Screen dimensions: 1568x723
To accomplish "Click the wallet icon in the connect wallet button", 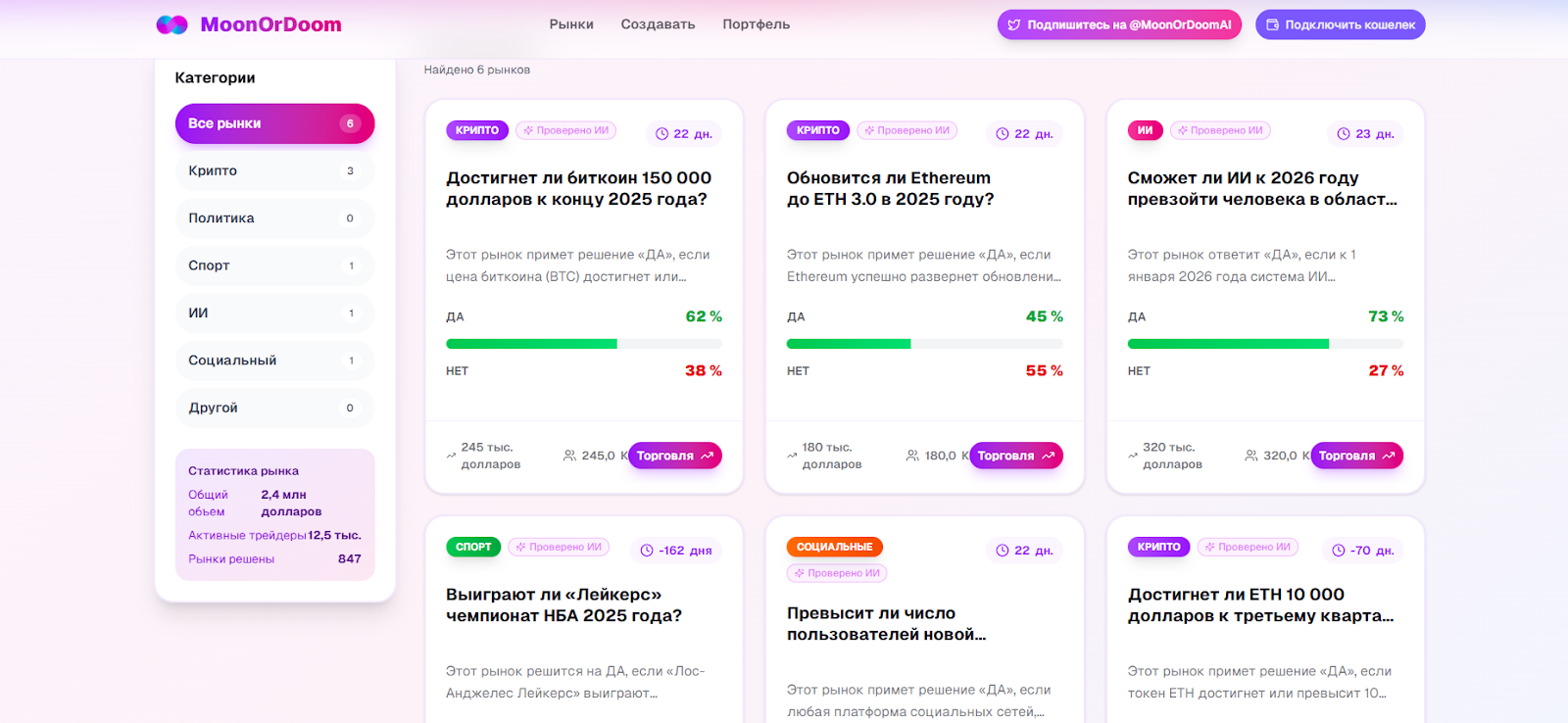I will [x=1272, y=25].
